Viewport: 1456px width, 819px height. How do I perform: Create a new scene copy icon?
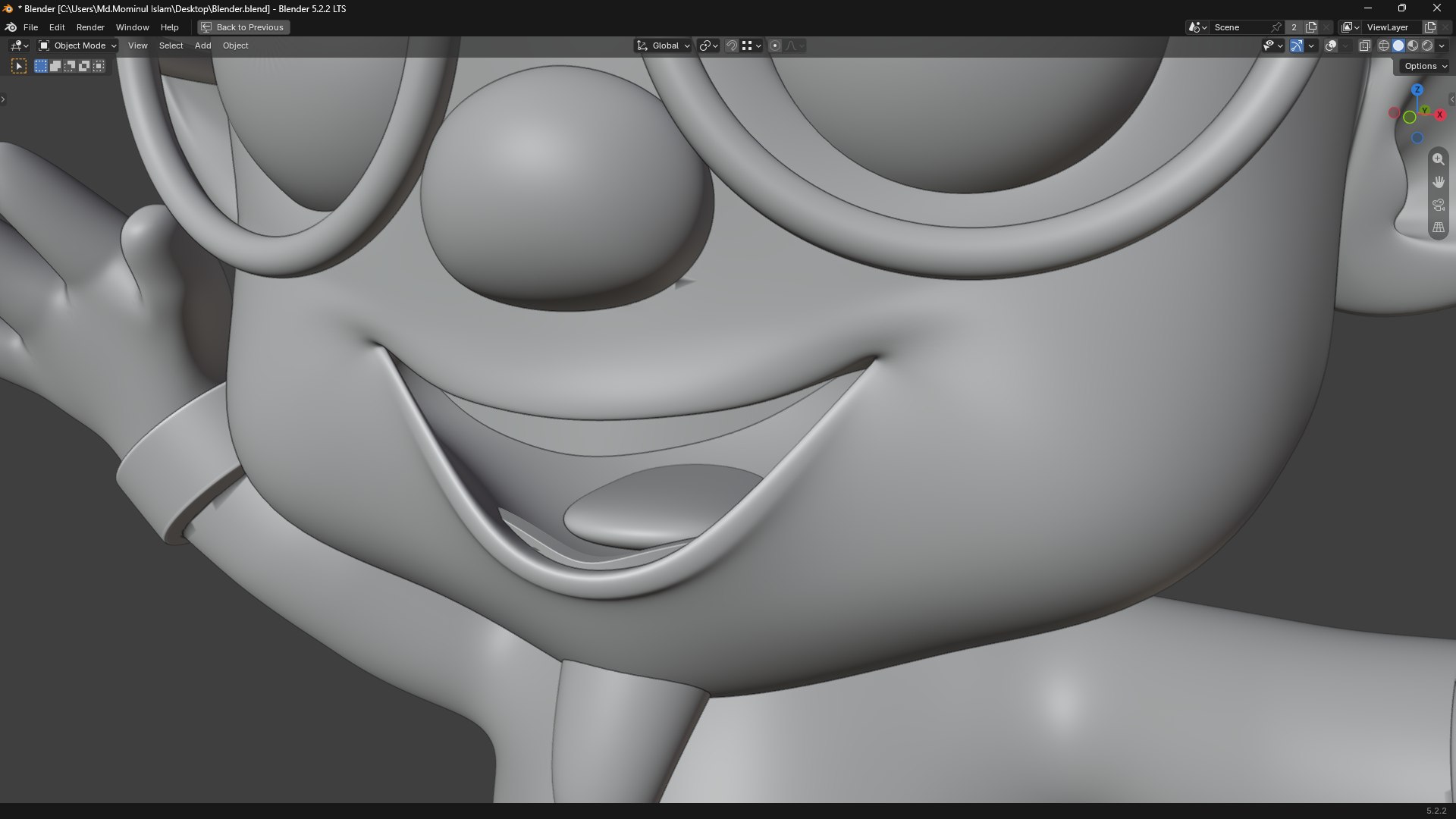point(1311,27)
